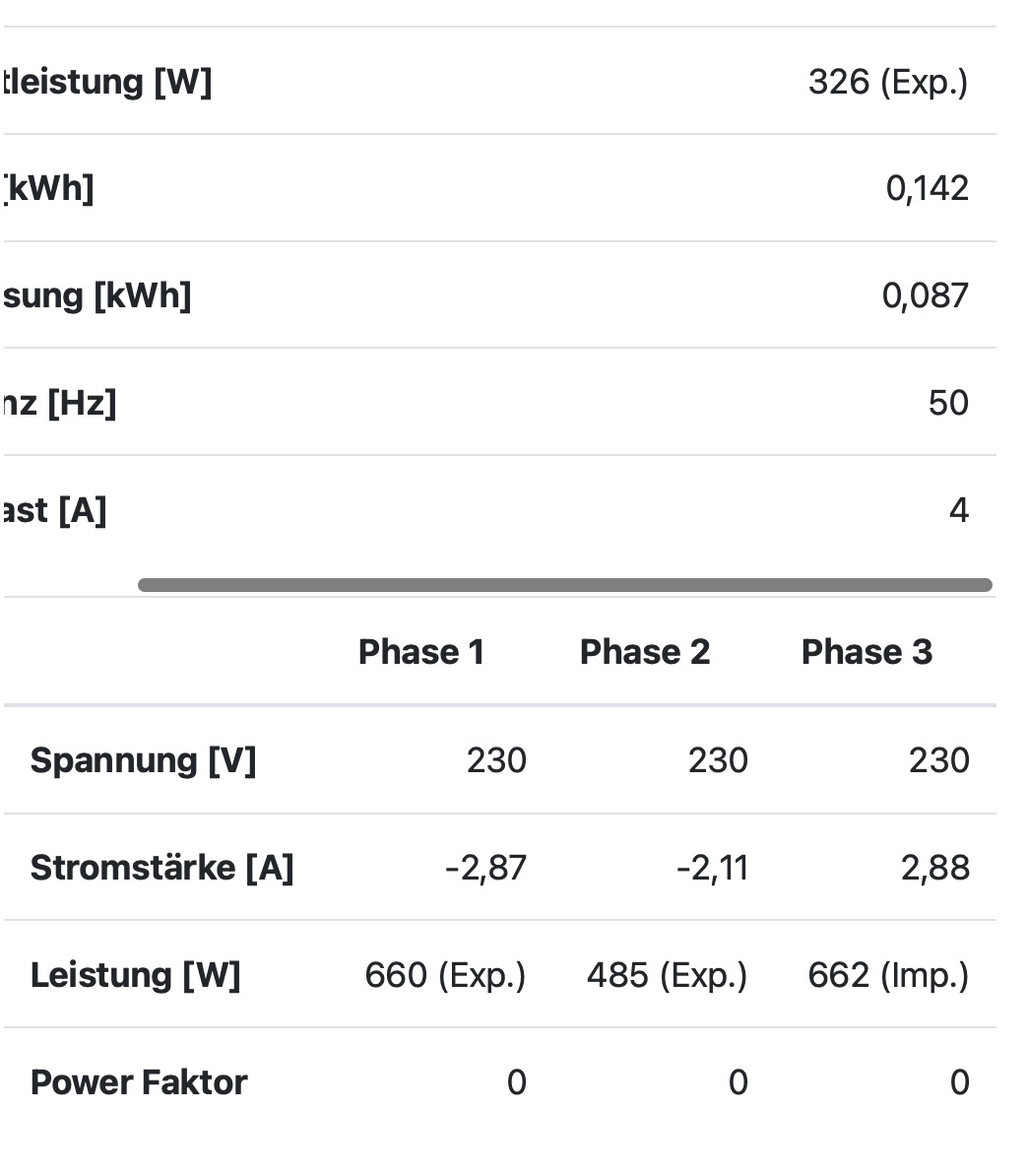Select the Stromstärke [A] row label

click(161, 868)
